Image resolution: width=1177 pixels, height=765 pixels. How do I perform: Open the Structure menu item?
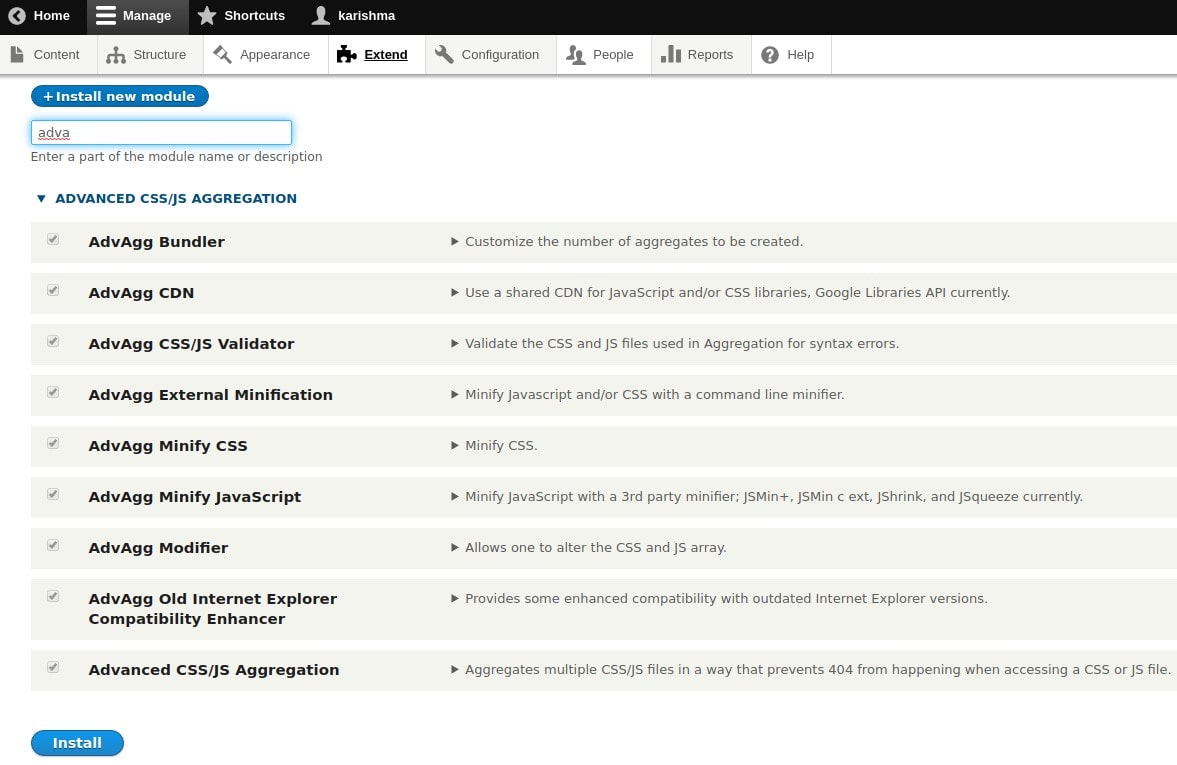pos(150,55)
